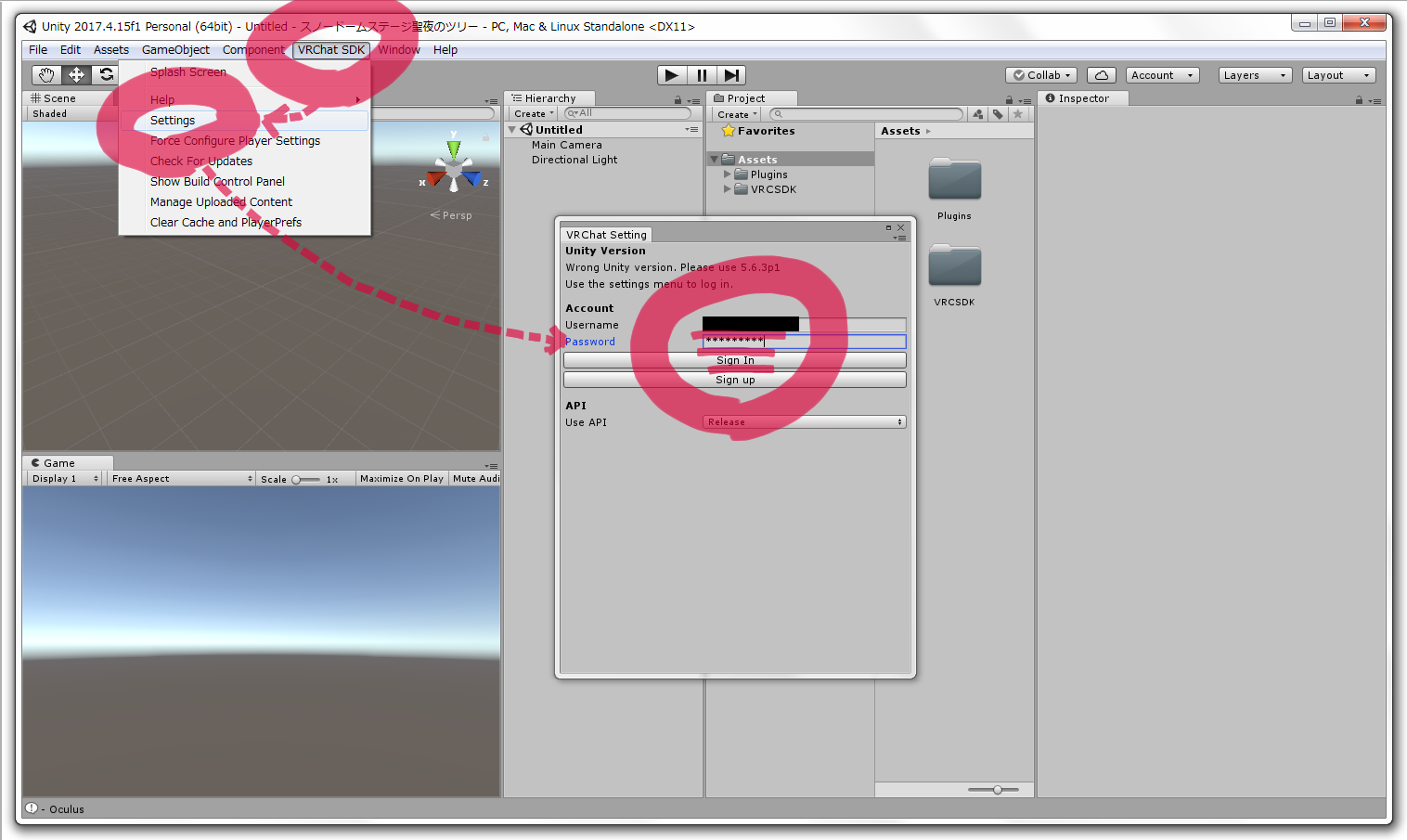Screen dimensions: 1407x840
Task: Click the Project icon size slider
Action: click(x=993, y=790)
